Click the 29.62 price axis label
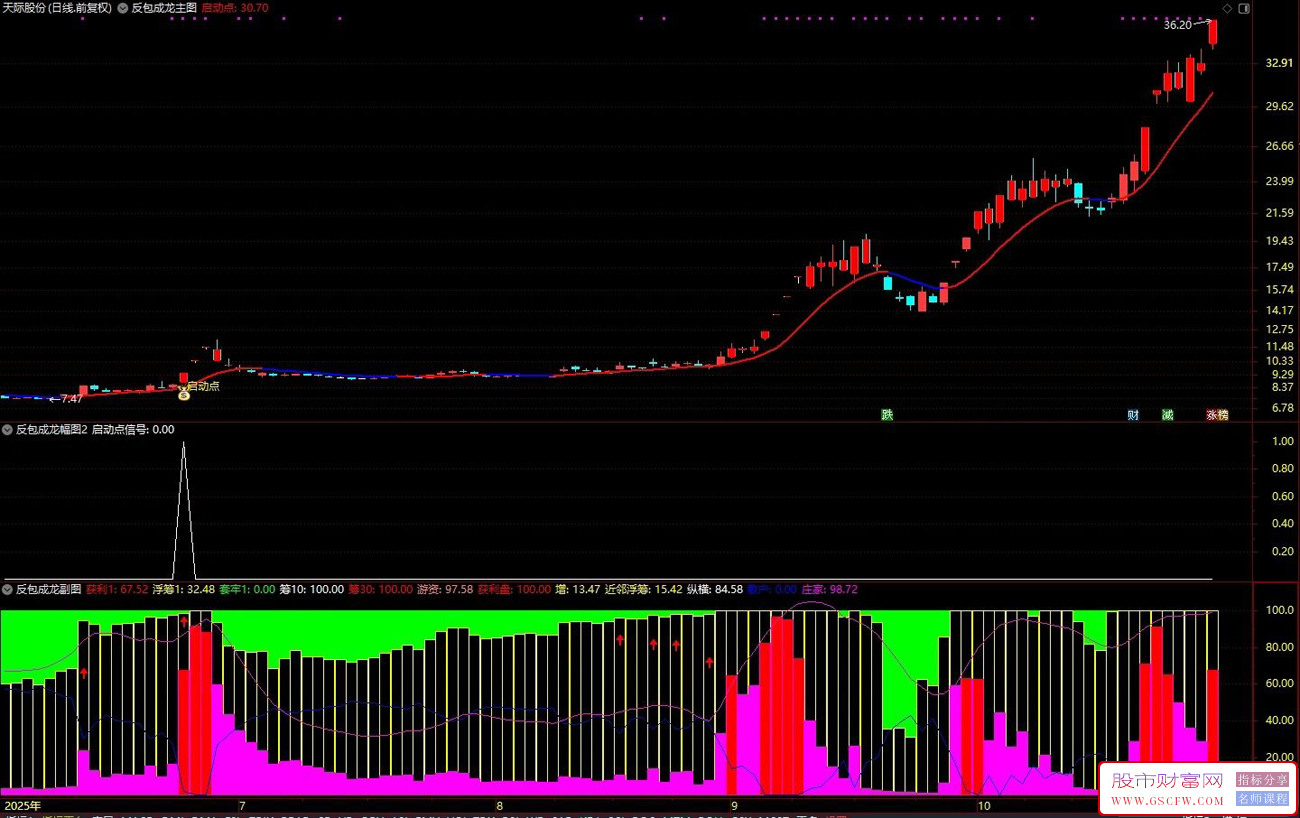This screenshot has width=1300, height=818. click(x=1280, y=104)
